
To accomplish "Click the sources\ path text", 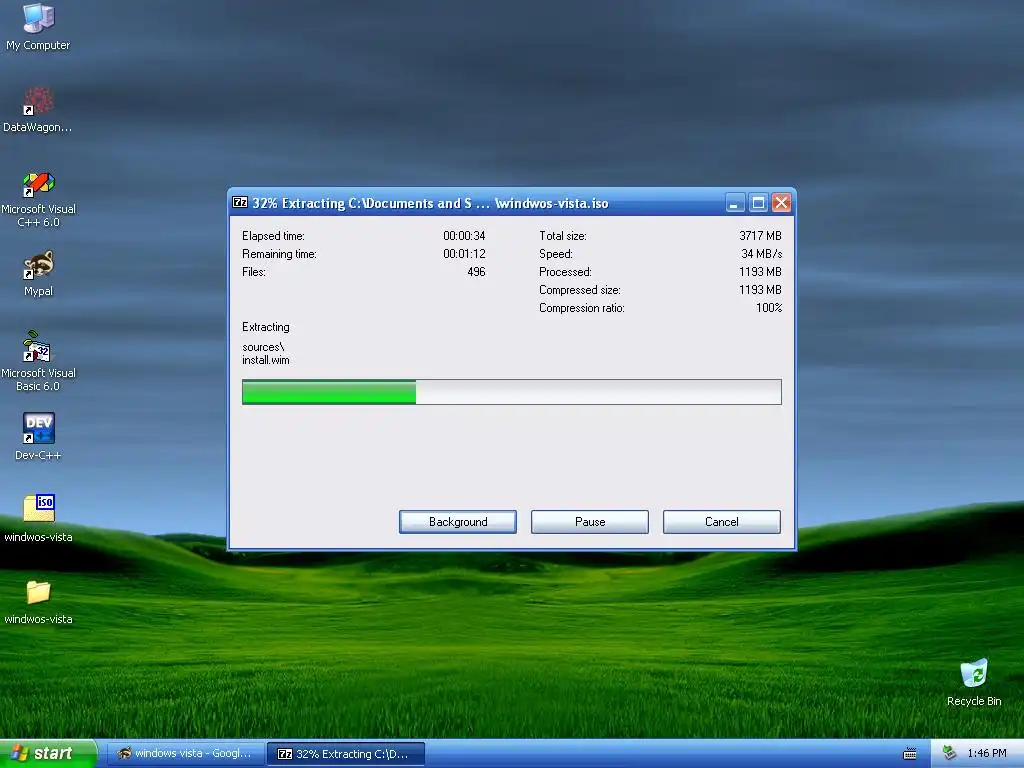I will pyautogui.click(x=263, y=347).
